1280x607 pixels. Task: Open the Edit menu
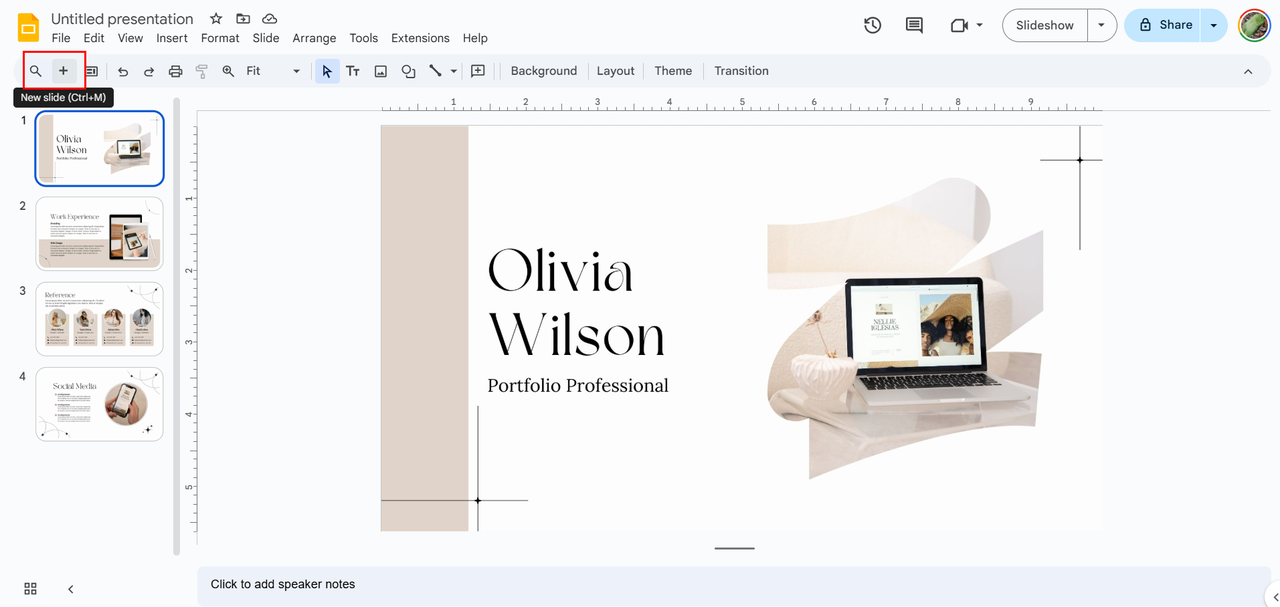[94, 38]
